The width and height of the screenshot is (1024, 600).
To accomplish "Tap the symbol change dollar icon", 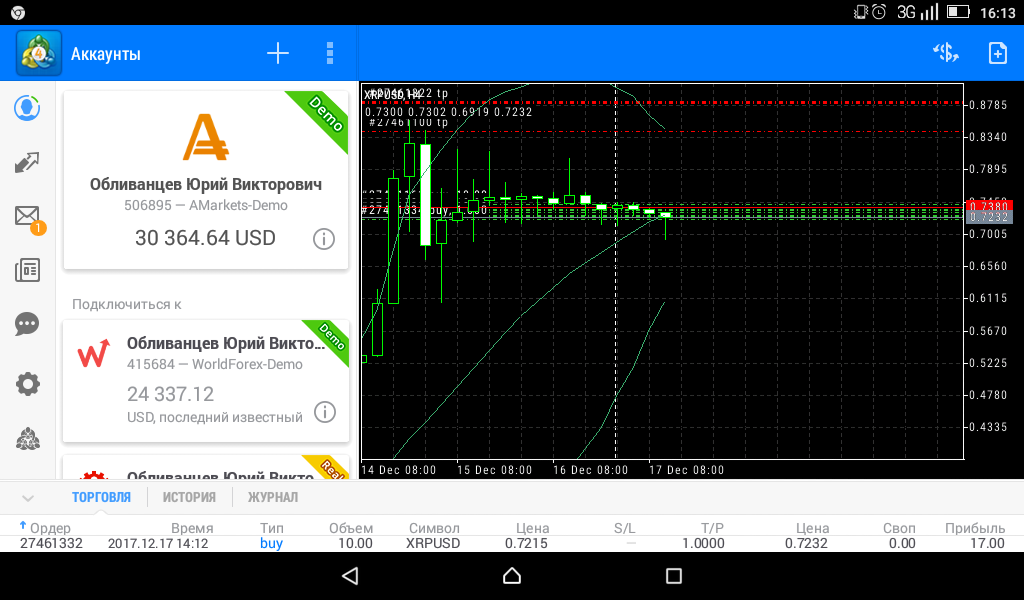I will point(946,53).
